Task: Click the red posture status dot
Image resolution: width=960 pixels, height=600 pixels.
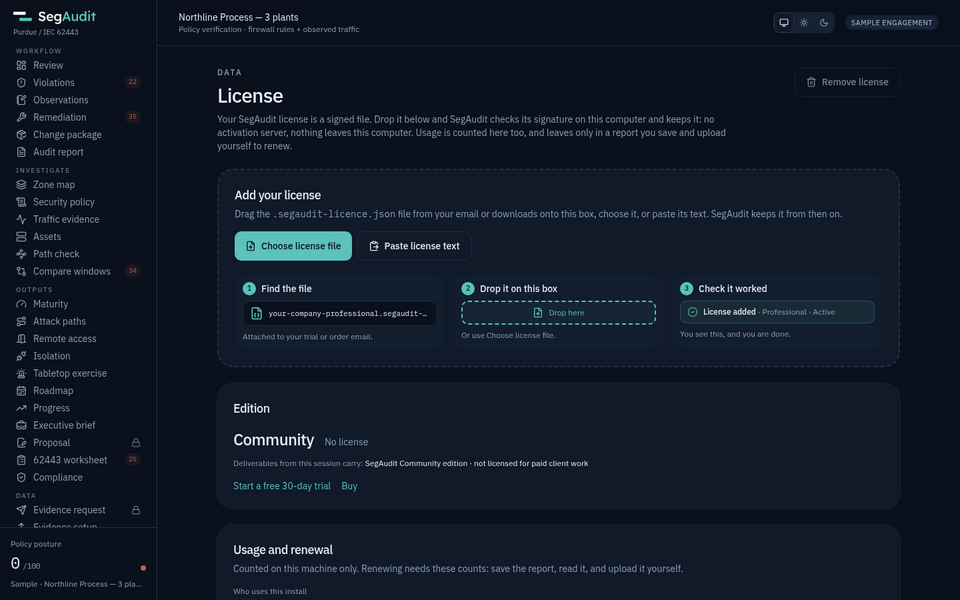Action: 143,568
